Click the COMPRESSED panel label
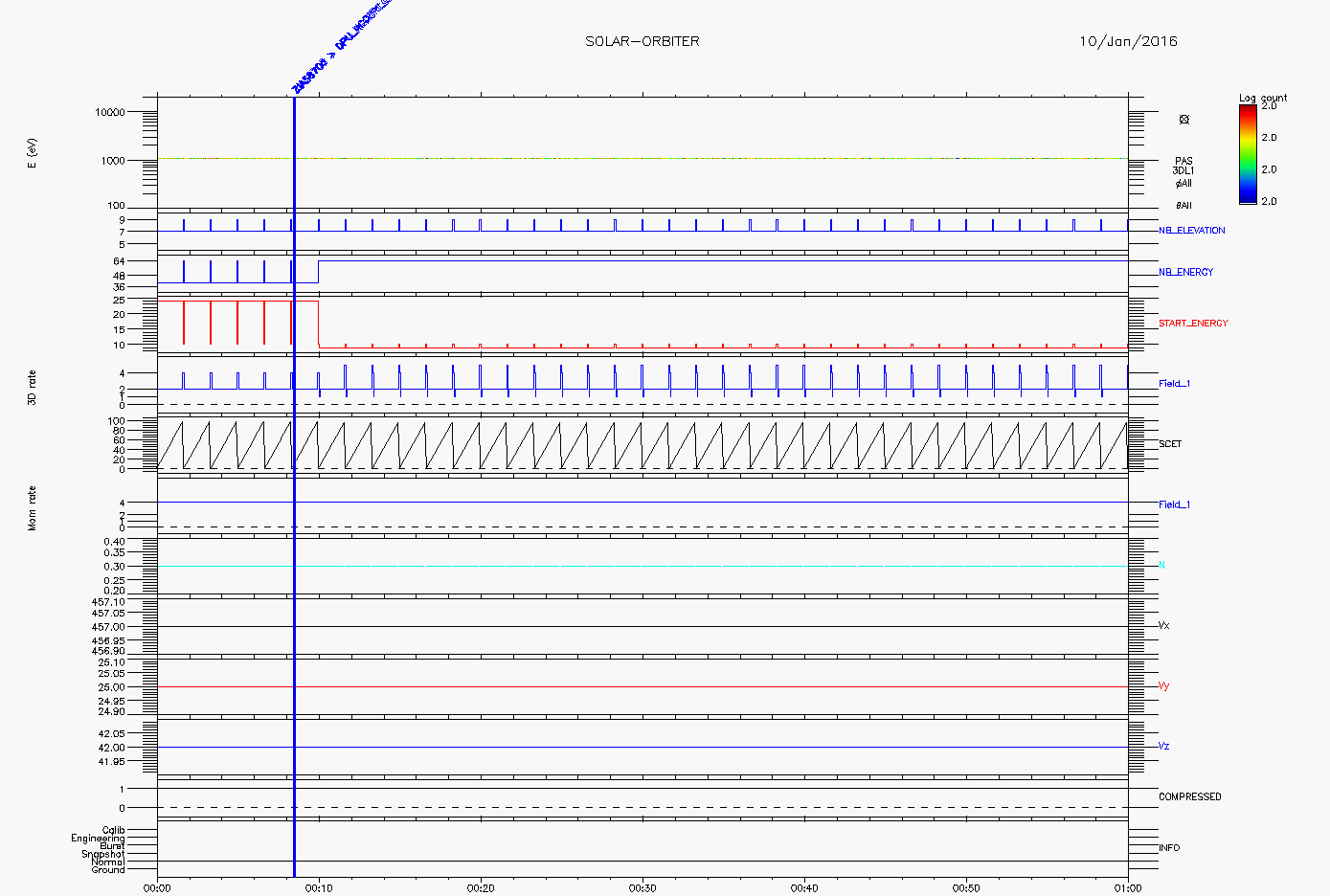This screenshot has height=896, width=1330. click(1190, 797)
